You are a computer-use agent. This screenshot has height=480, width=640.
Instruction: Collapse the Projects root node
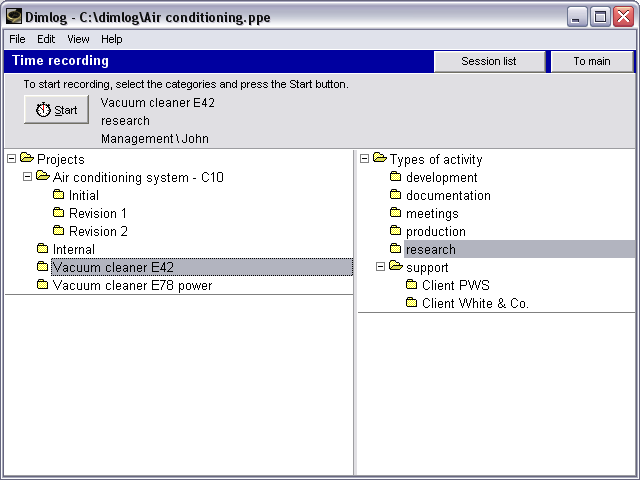click(x=11, y=159)
